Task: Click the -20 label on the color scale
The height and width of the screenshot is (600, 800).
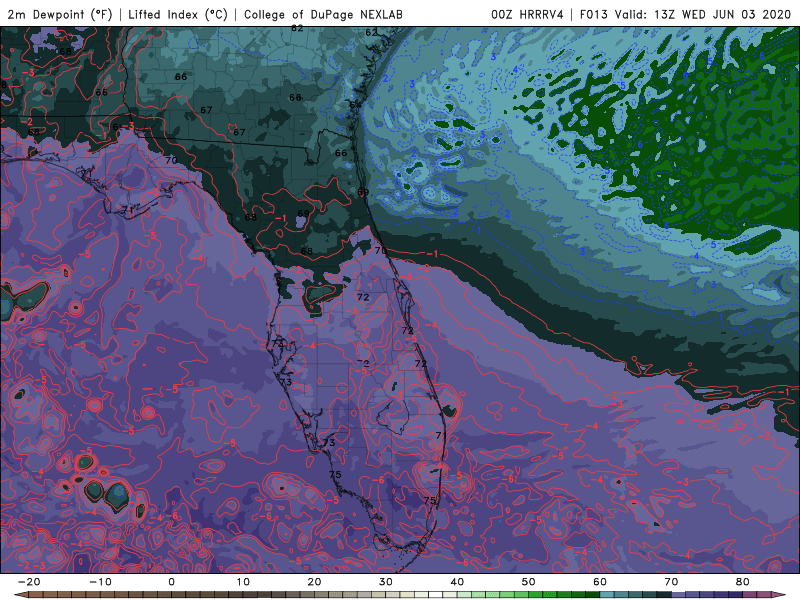Action: [x=29, y=582]
